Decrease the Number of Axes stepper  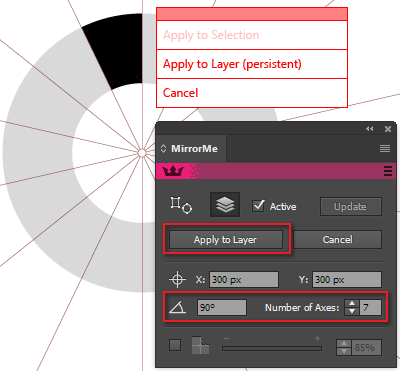352,311
